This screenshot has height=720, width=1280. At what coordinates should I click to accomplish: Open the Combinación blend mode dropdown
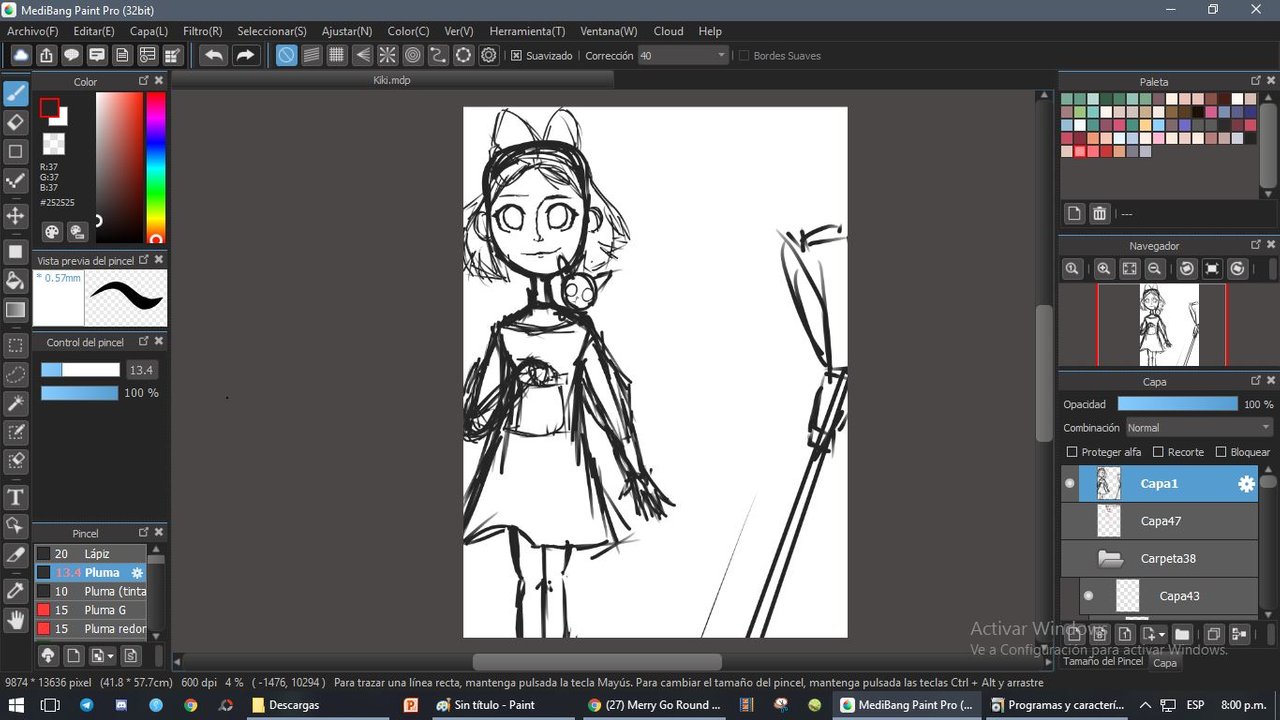1198,428
